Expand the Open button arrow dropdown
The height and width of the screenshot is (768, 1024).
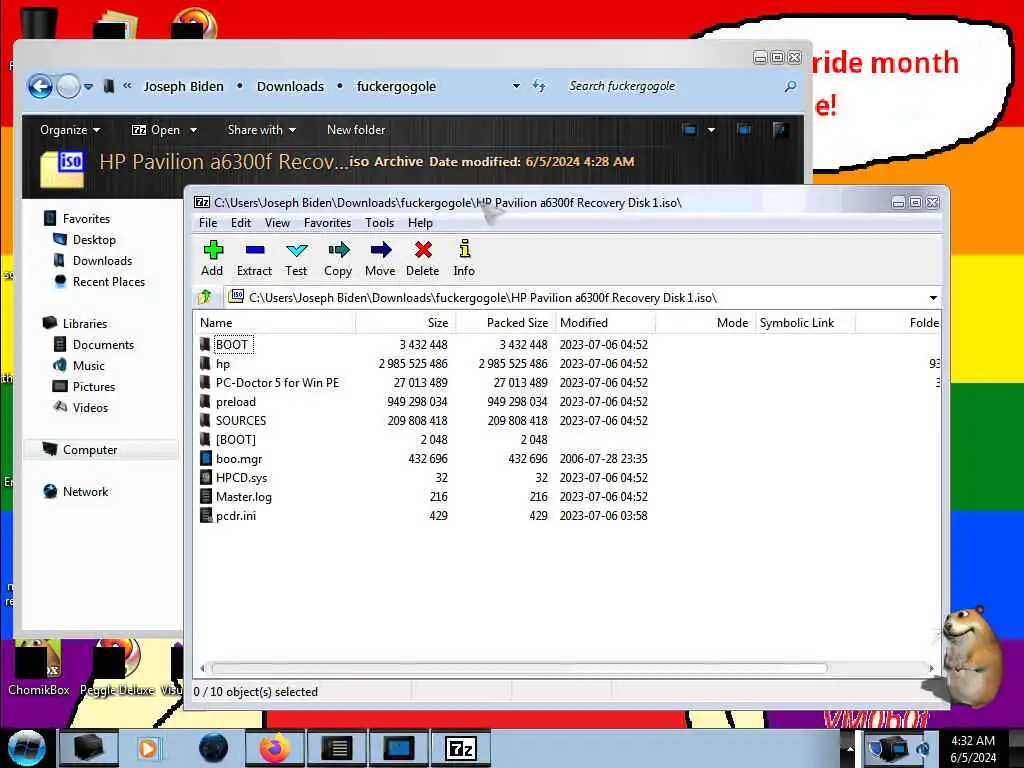point(193,130)
